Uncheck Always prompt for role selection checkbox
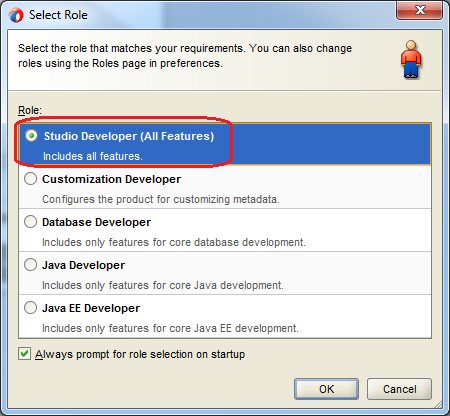Screen dimensions: 450x416 point(24,354)
